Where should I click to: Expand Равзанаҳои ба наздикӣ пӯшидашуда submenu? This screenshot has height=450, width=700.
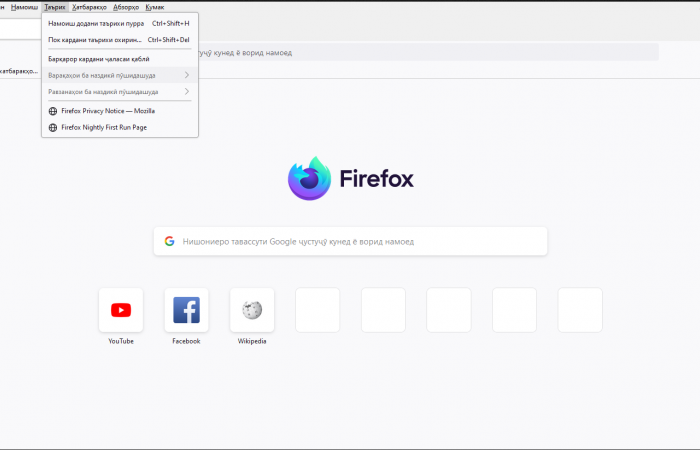click(x=120, y=92)
